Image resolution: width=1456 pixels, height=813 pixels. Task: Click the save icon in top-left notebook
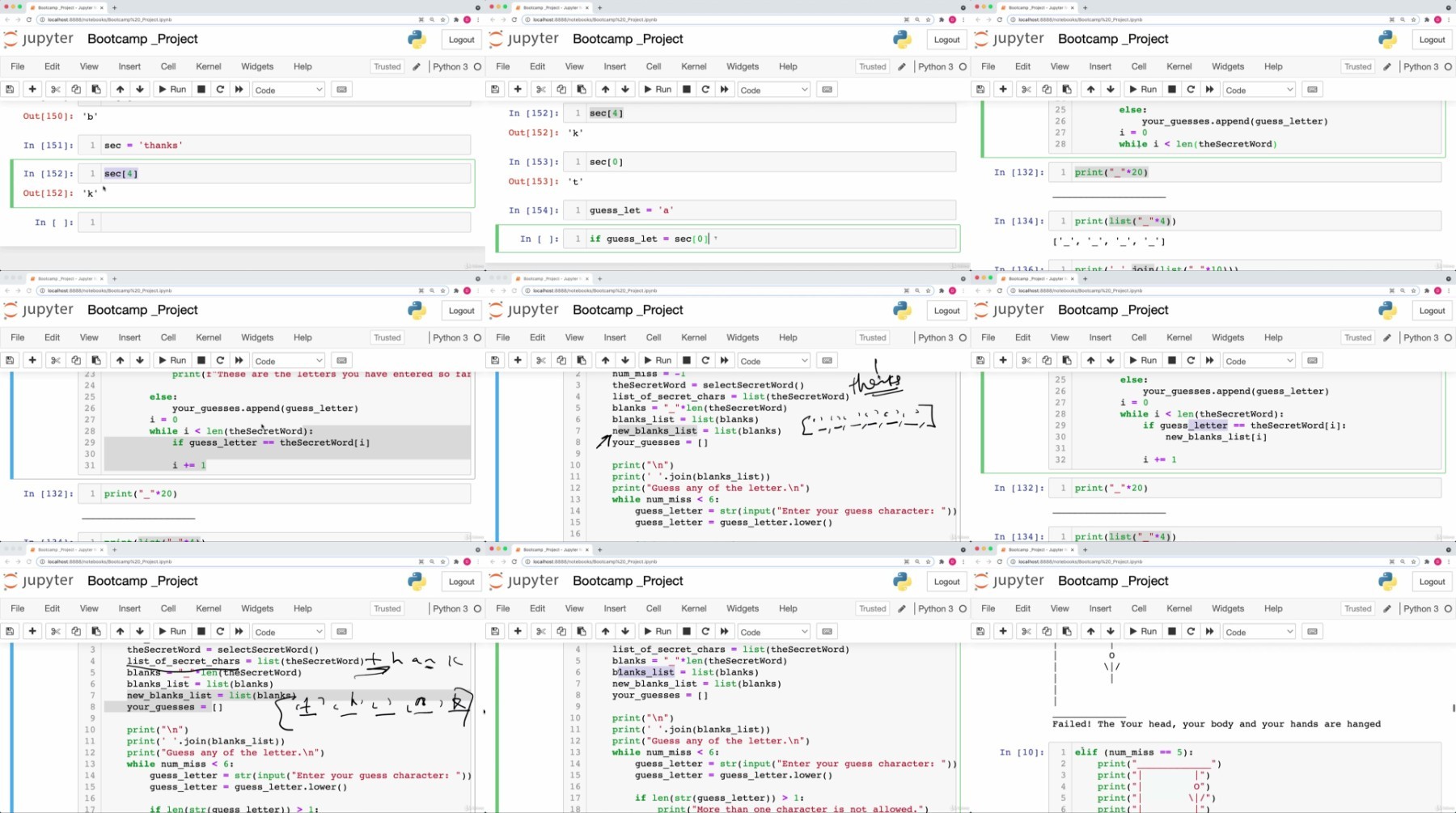10,90
